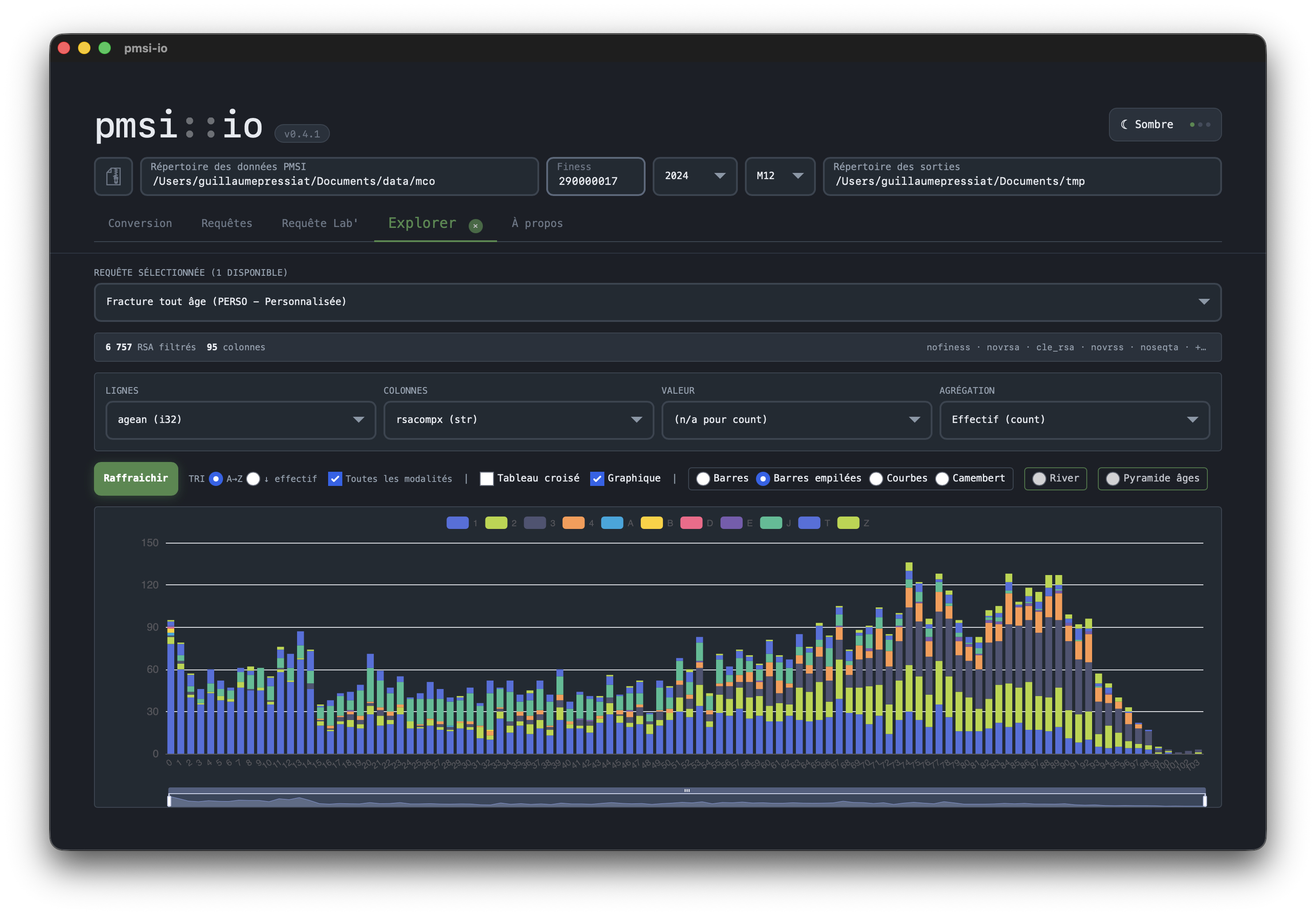1316x916 pixels.
Task: Select the ↓ effectif sort radio button
Action: click(253, 479)
